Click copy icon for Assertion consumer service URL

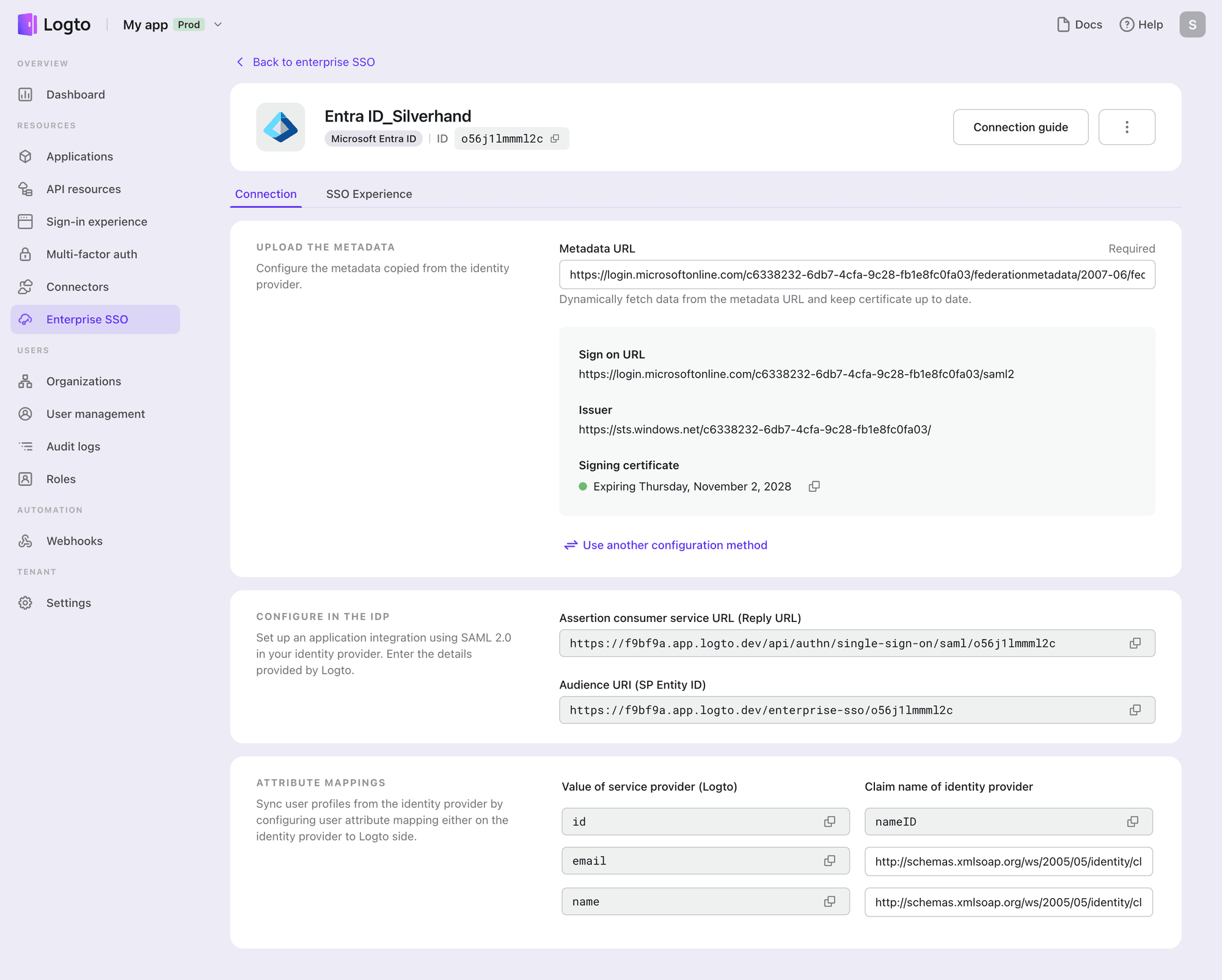point(1135,643)
